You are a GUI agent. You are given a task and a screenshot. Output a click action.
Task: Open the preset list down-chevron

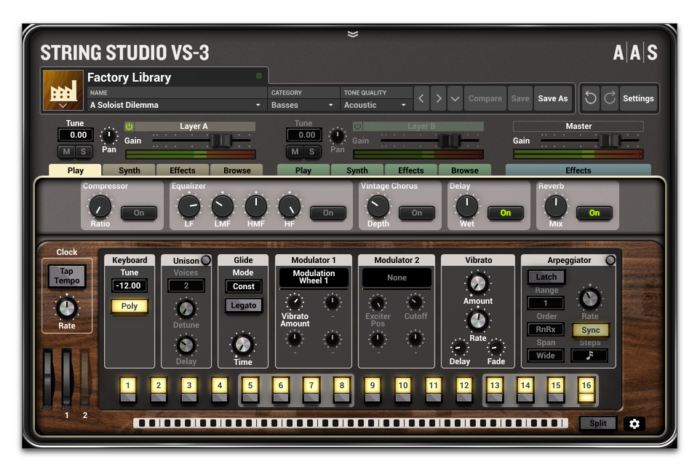click(455, 98)
